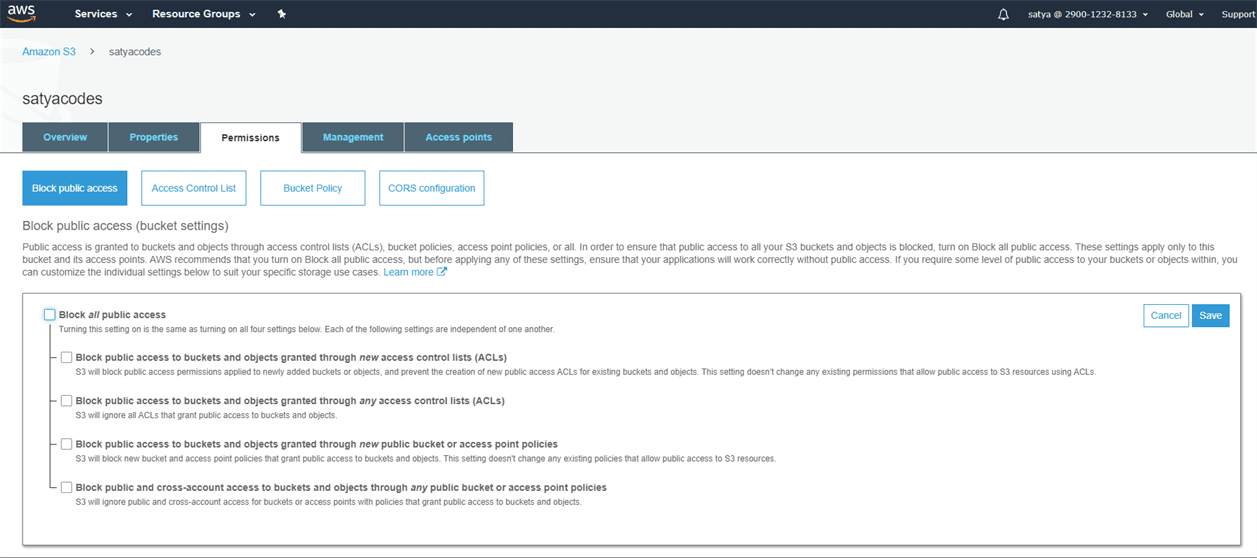The width and height of the screenshot is (1257, 558).
Task: Expand the Services dropdown menu
Action: 103,14
